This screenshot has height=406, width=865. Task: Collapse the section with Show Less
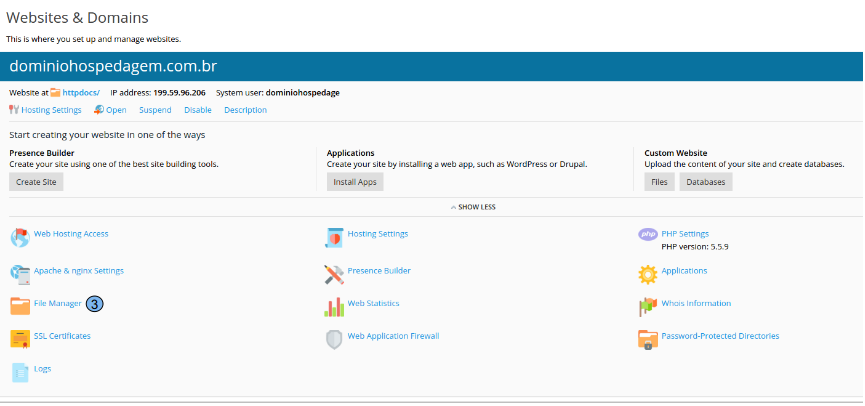click(x=472, y=207)
